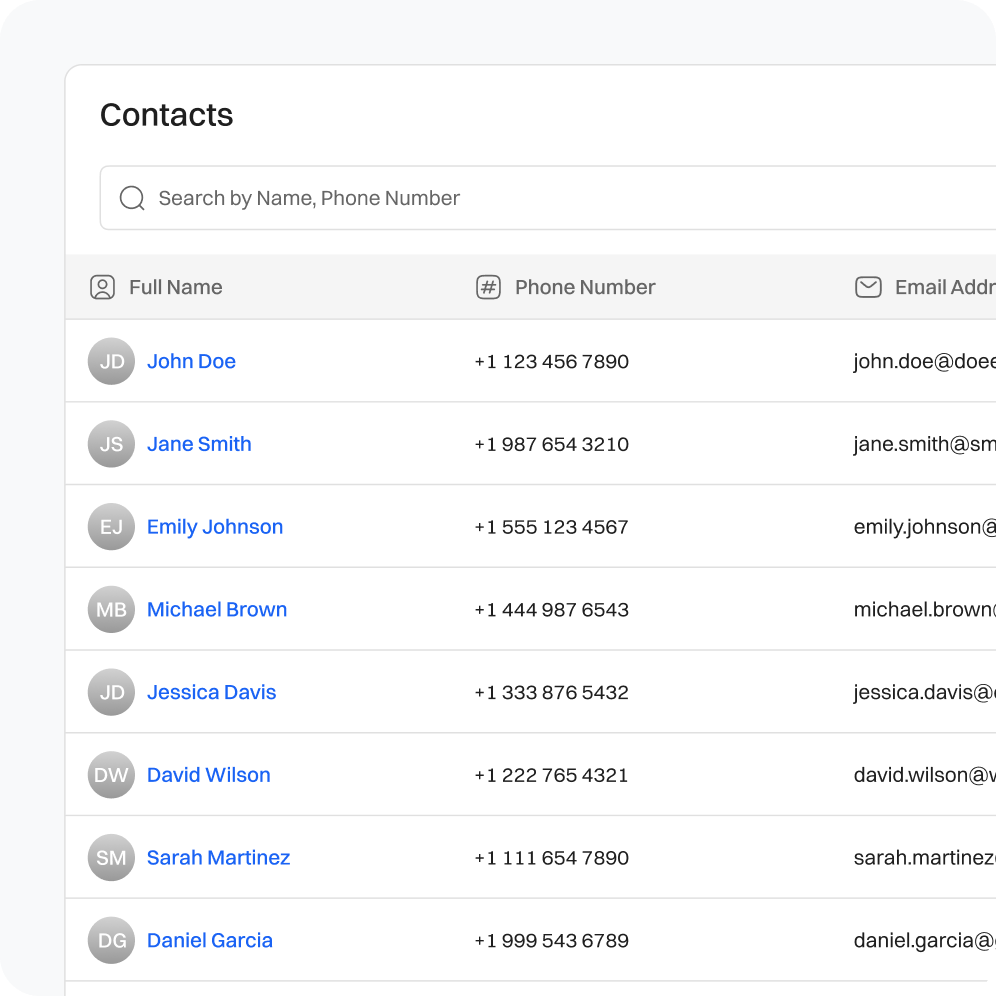
Task: Open Jane Smith's contact name link
Action: (x=199, y=444)
